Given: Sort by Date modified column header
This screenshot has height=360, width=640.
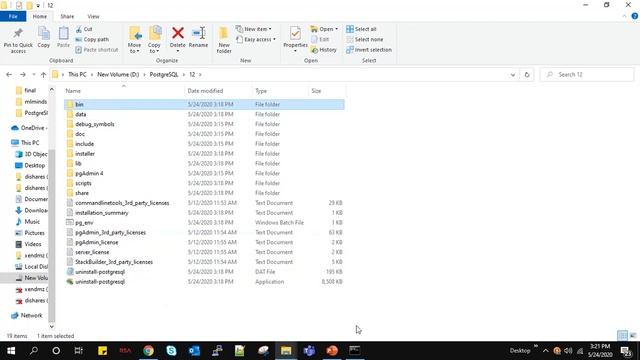Looking at the screenshot, I should 218,91.
